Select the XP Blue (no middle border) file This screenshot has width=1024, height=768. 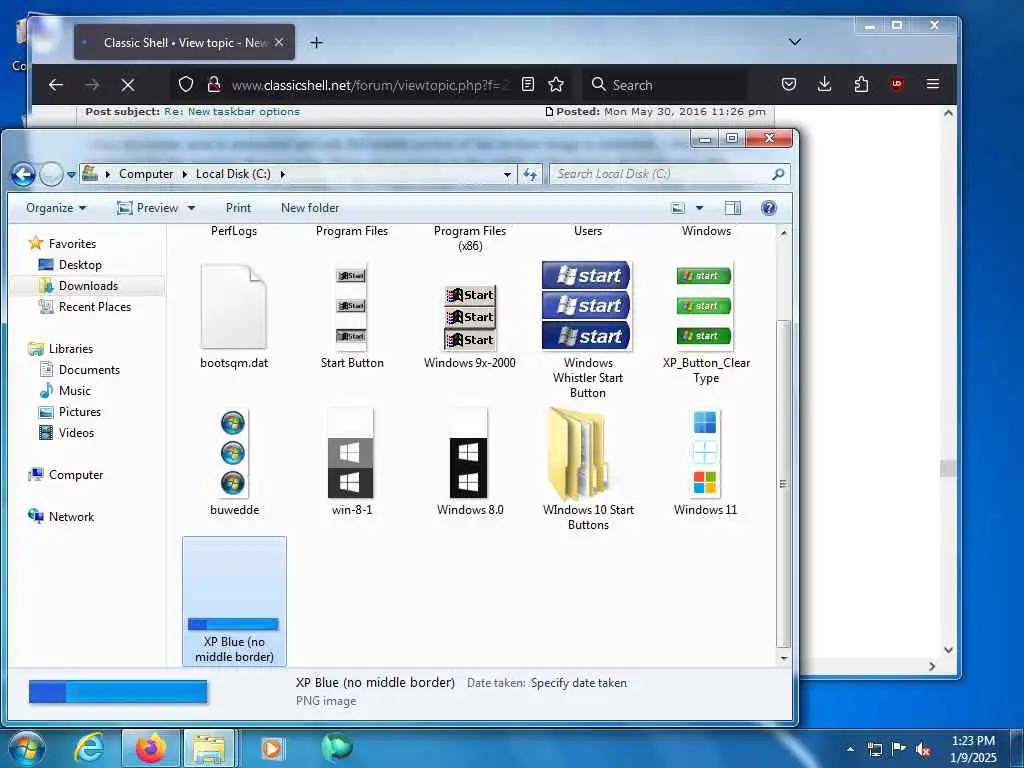234,601
